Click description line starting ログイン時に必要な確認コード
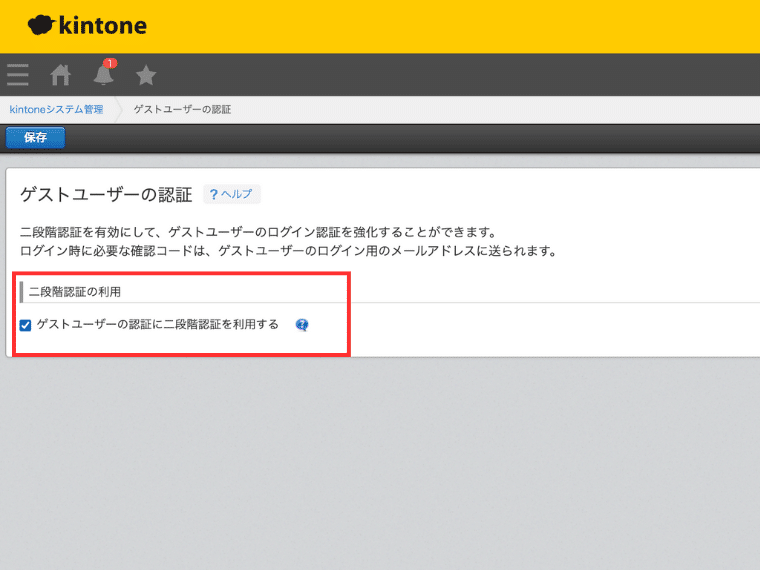The height and width of the screenshot is (570, 760). click(289, 251)
